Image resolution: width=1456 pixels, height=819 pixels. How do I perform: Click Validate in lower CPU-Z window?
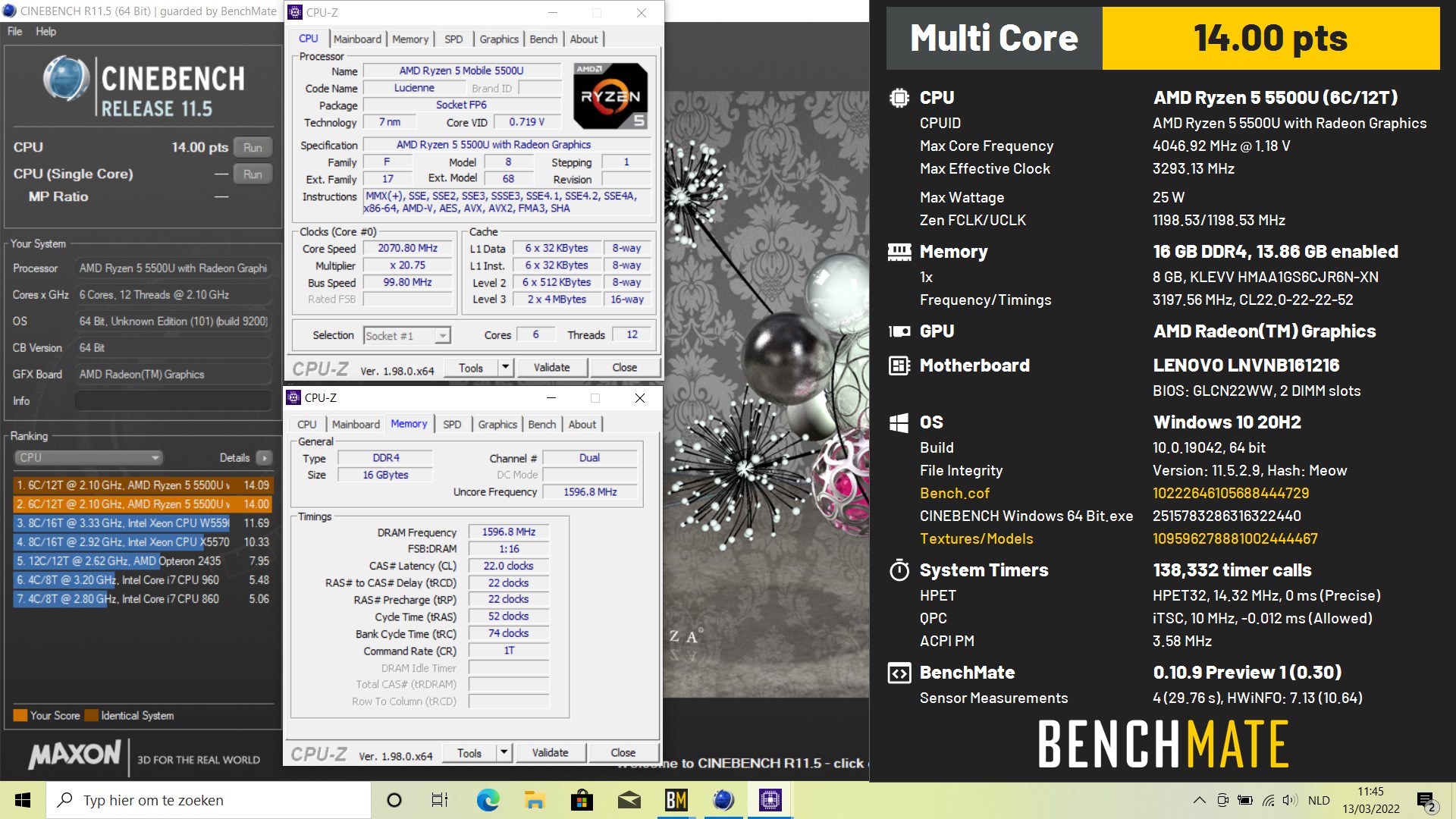click(550, 753)
